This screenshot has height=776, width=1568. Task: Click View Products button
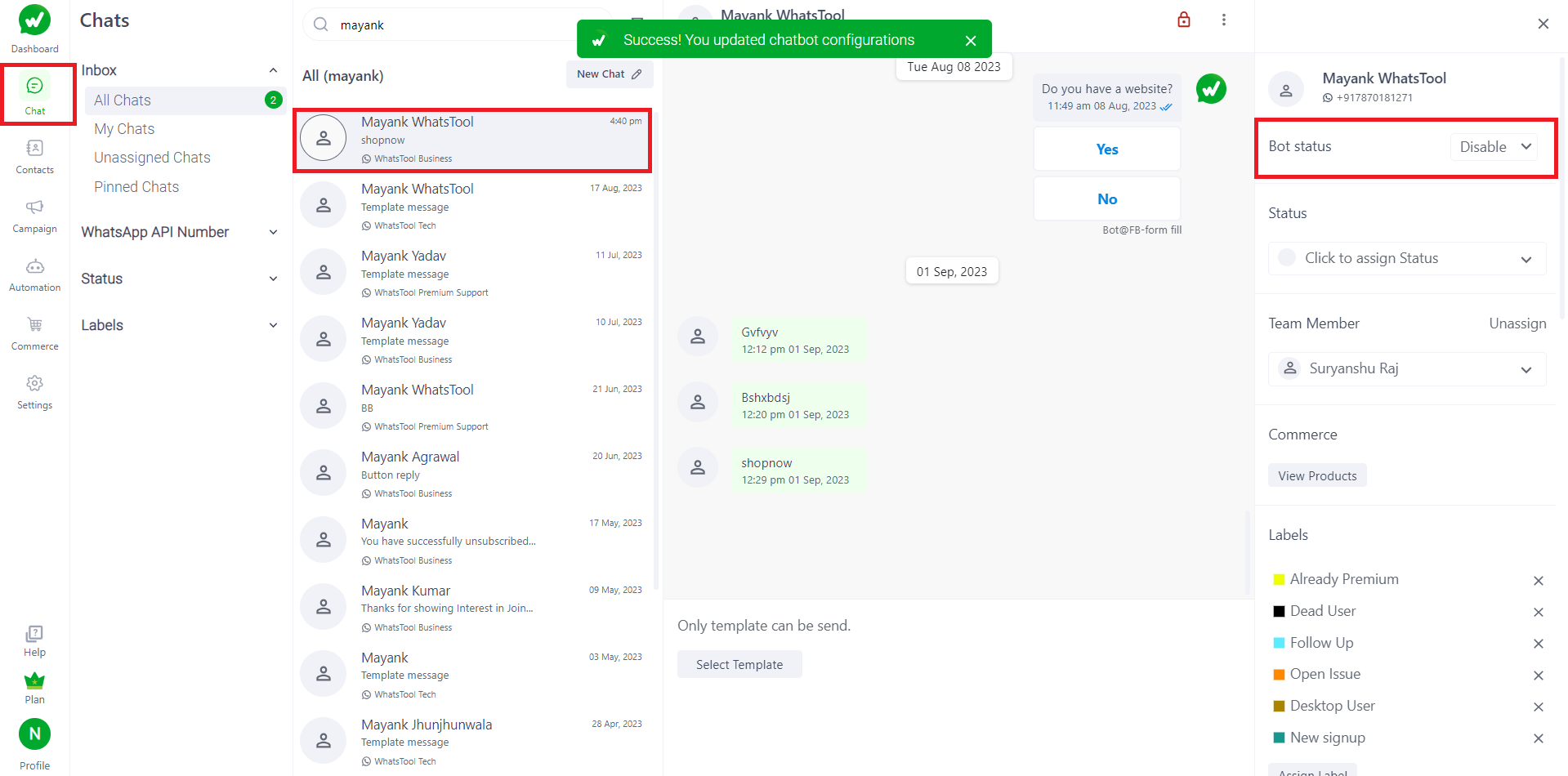[x=1317, y=476]
